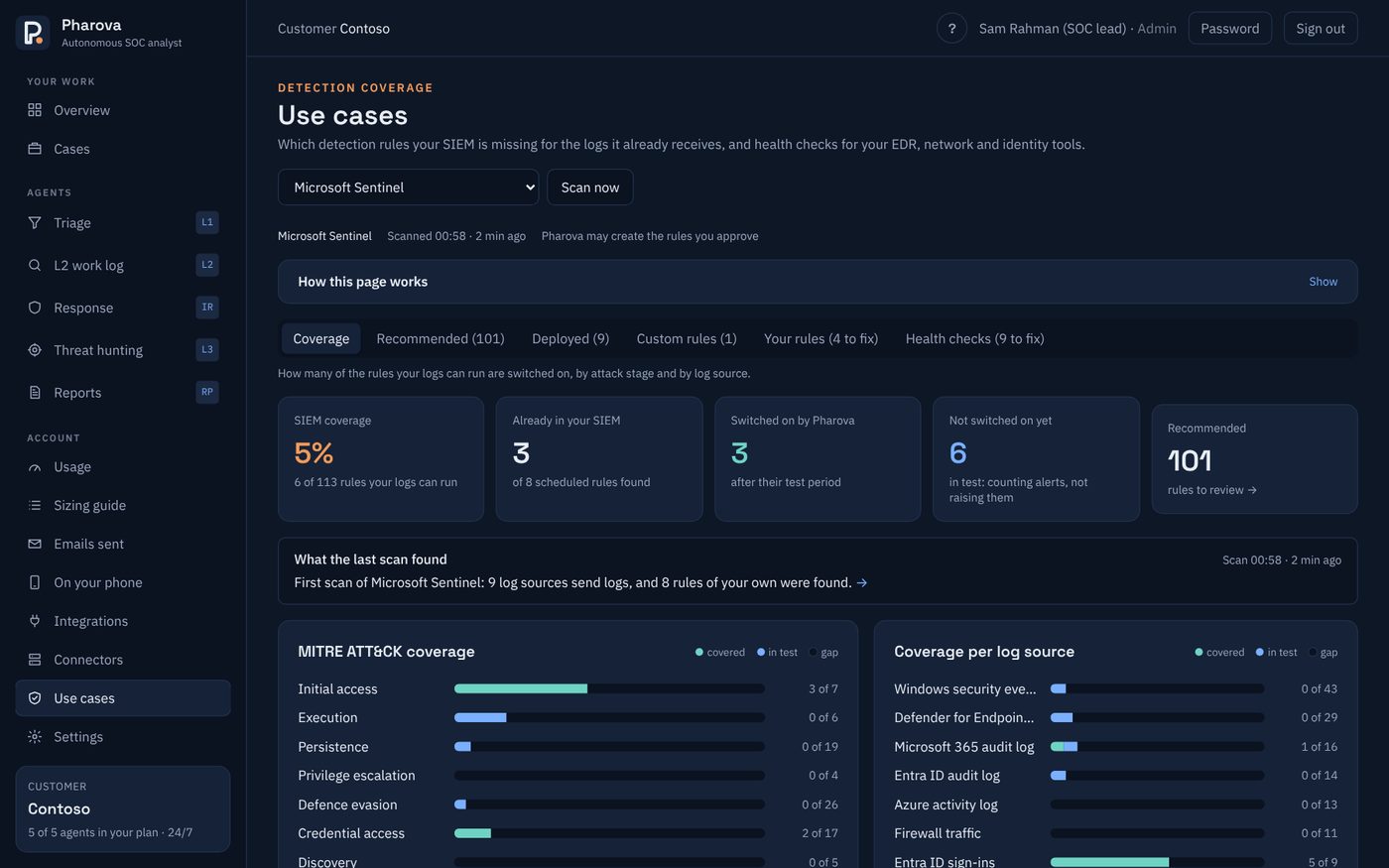Click the Switched on by Pharova card

[818, 458]
